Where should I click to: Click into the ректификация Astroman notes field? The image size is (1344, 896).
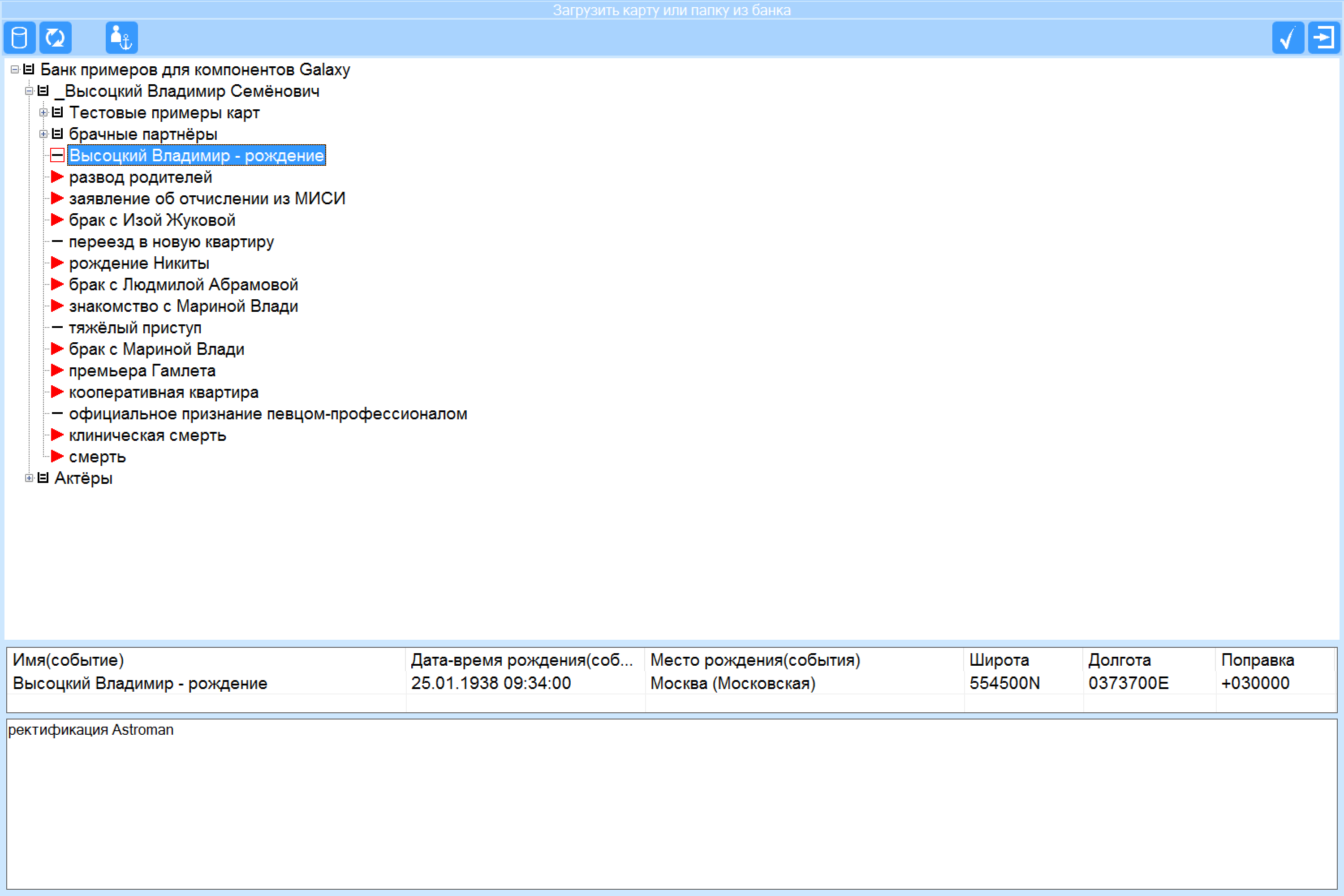[x=672, y=804]
